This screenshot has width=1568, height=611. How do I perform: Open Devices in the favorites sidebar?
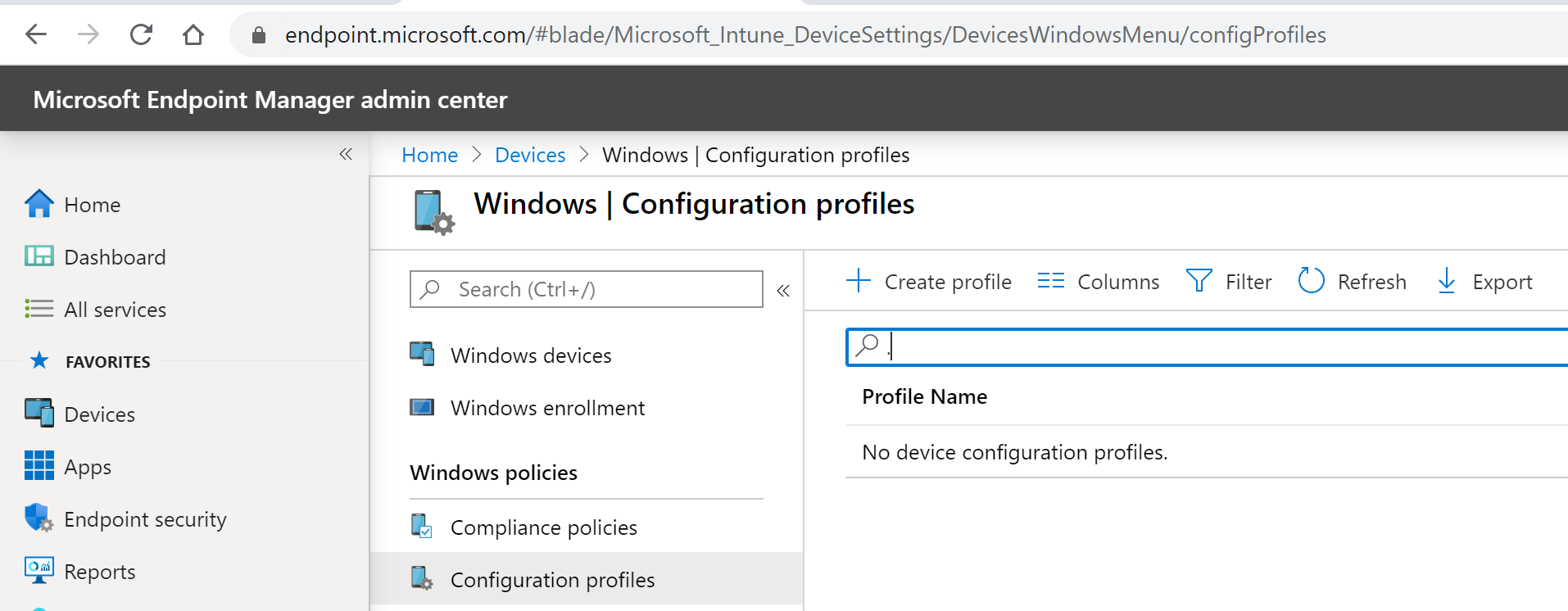[x=99, y=414]
